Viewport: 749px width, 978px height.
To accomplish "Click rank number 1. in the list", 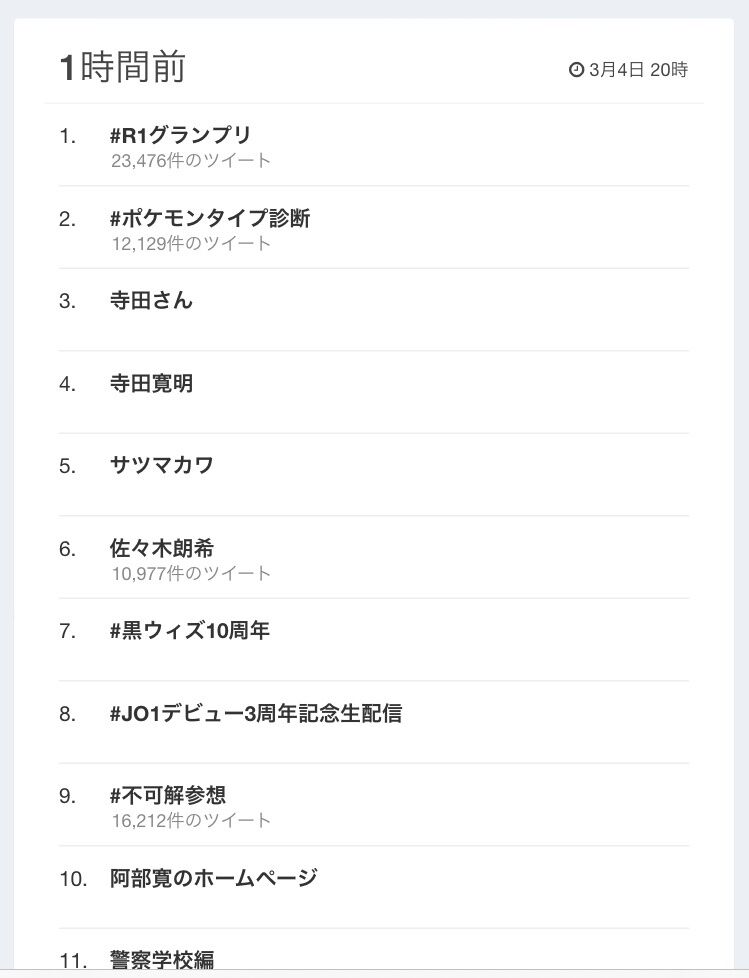I will (67, 135).
